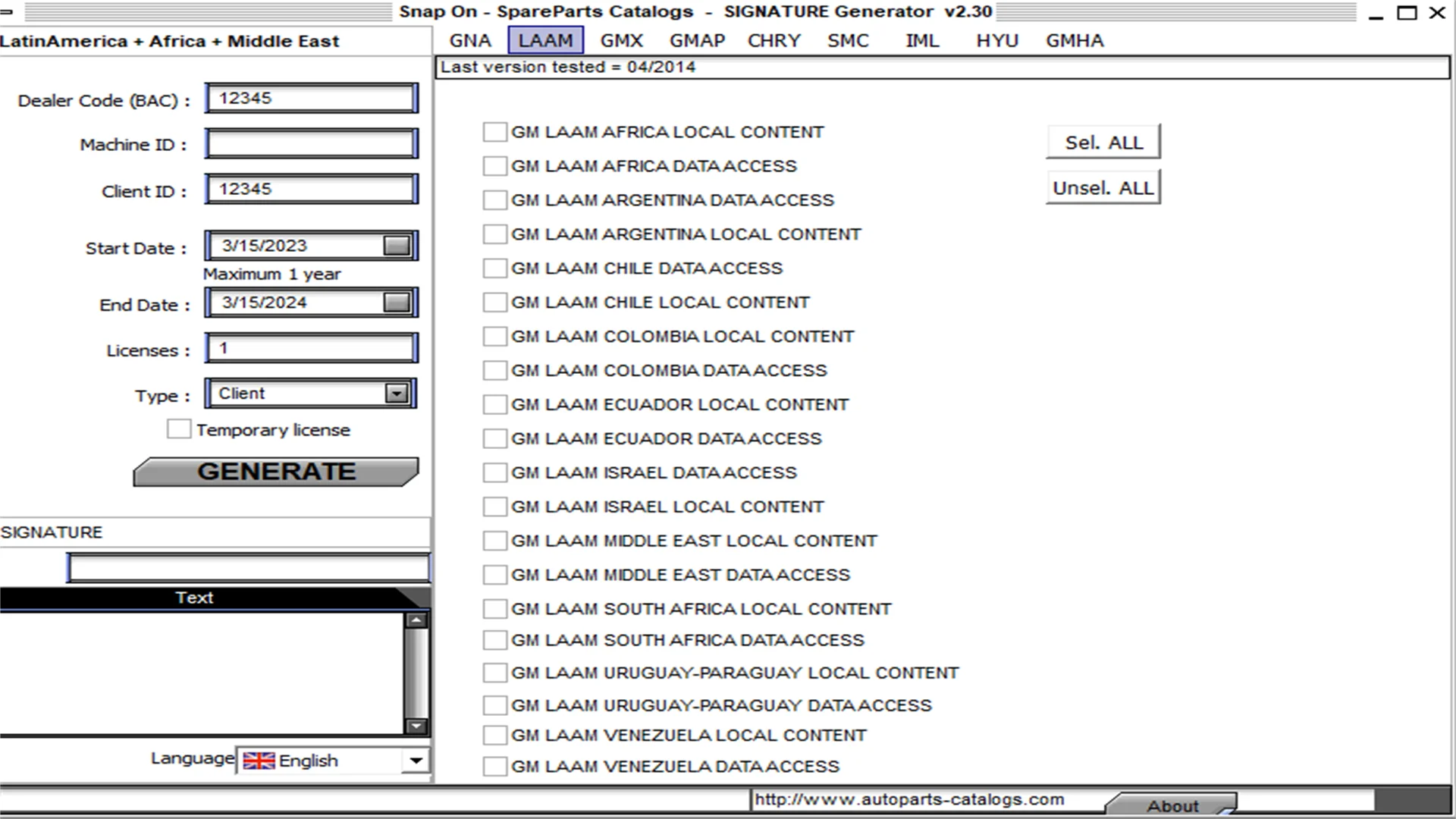1456x819 pixels.
Task: Tick GM LAAM CHILE LOCAL CONTENT
Action: coord(495,303)
